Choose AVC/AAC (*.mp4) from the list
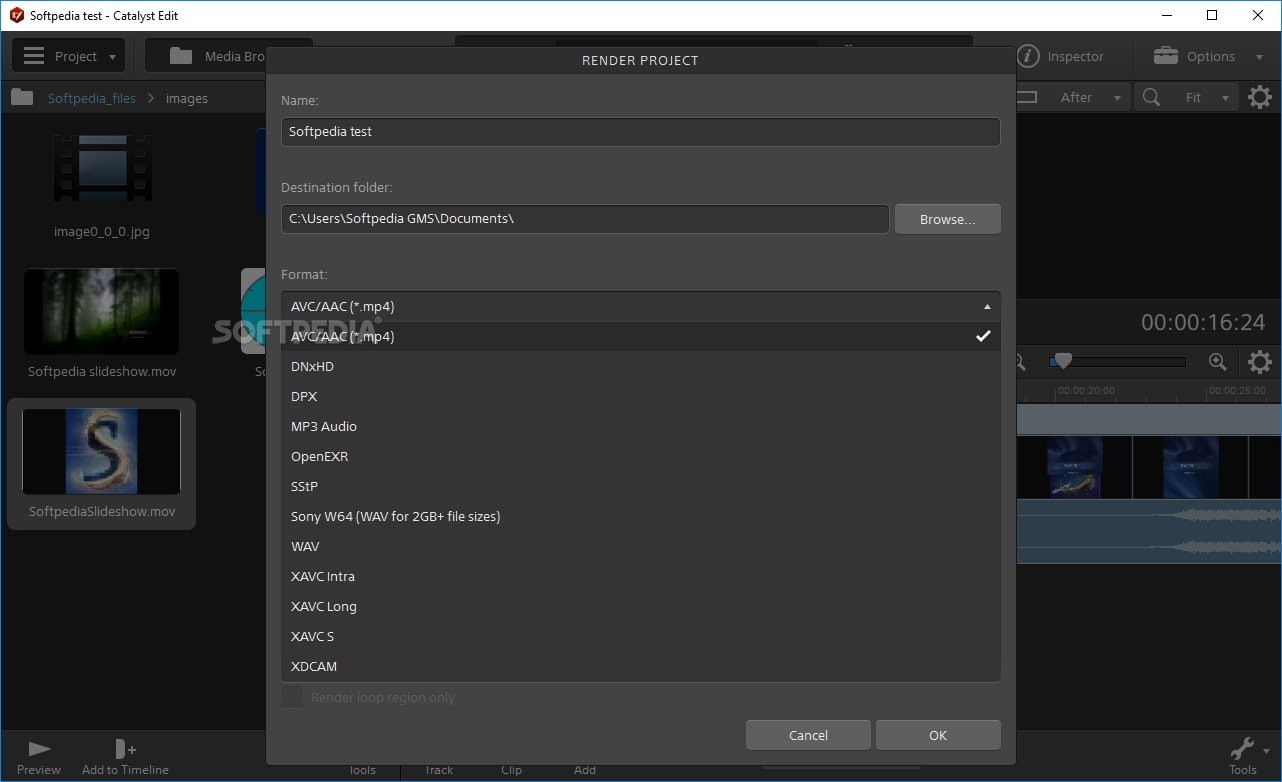This screenshot has height=782, width=1282. (x=641, y=336)
